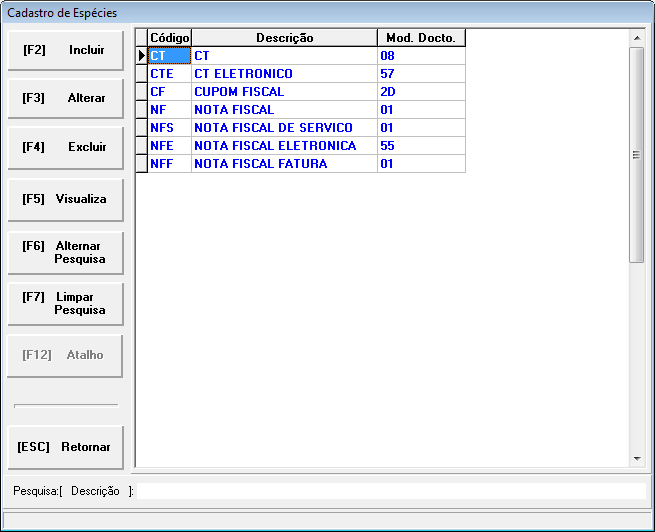Select the CUPOM FISCAL row

coord(284,92)
